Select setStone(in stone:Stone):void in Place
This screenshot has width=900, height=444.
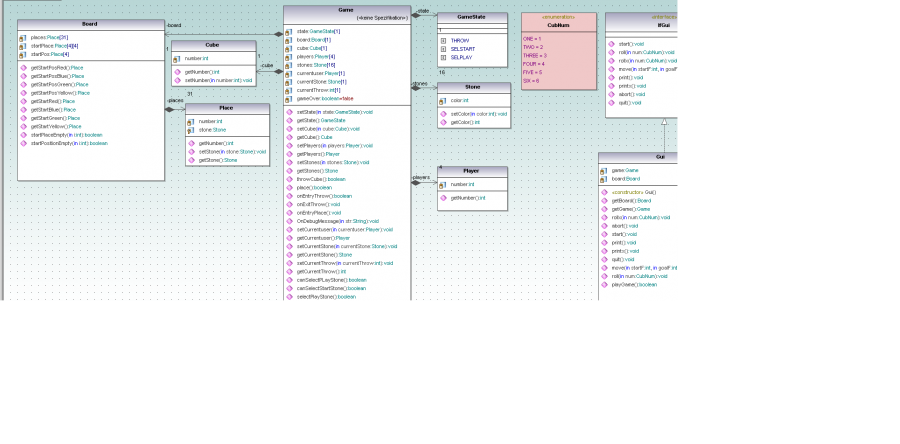232,152
